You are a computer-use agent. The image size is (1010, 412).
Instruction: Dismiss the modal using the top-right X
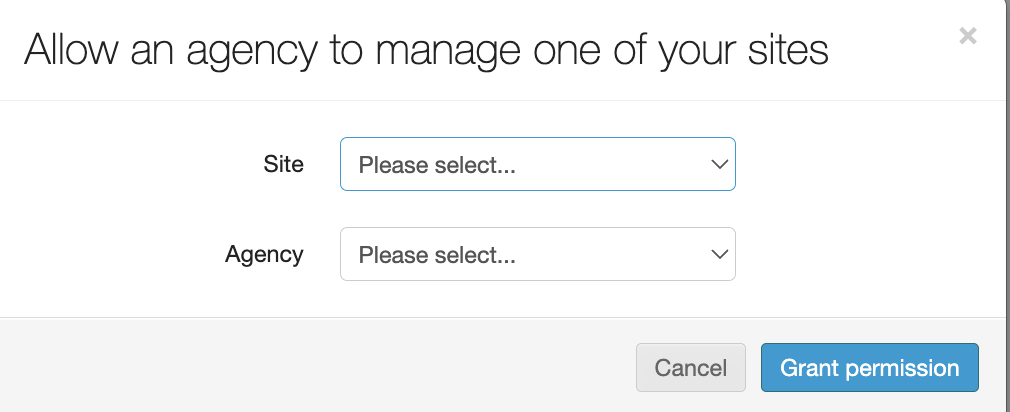tap(967, 37)
